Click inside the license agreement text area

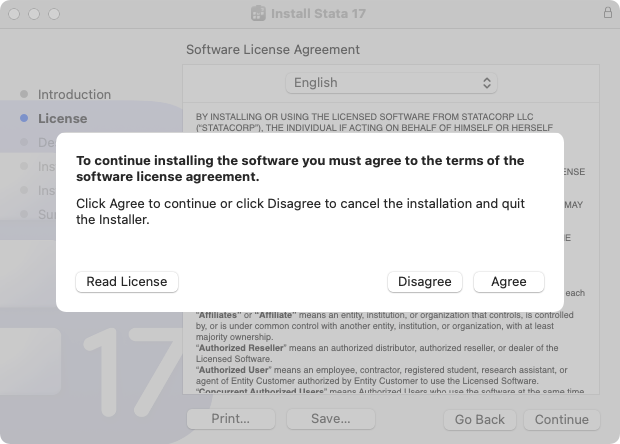(x=390, y=350)
